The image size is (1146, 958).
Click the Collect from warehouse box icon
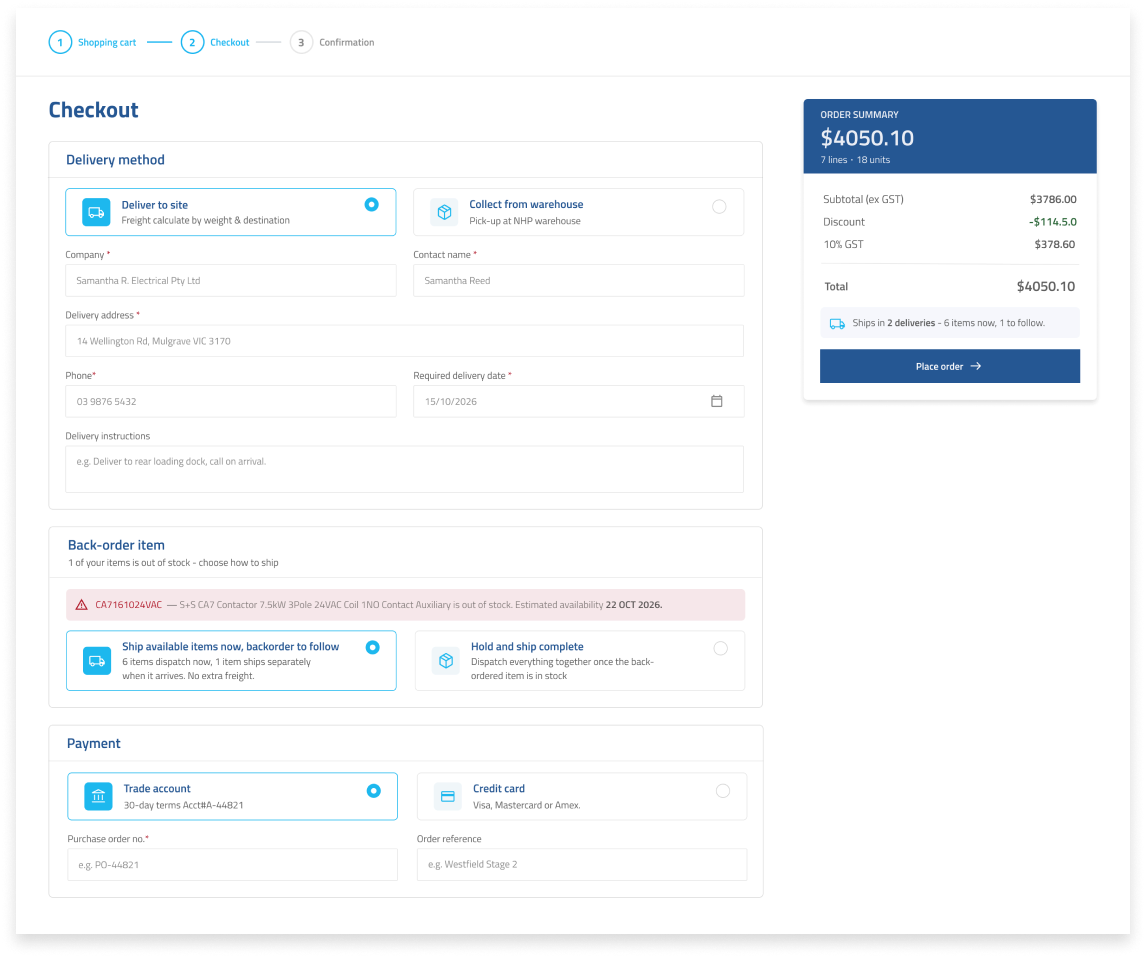(444, 212)
